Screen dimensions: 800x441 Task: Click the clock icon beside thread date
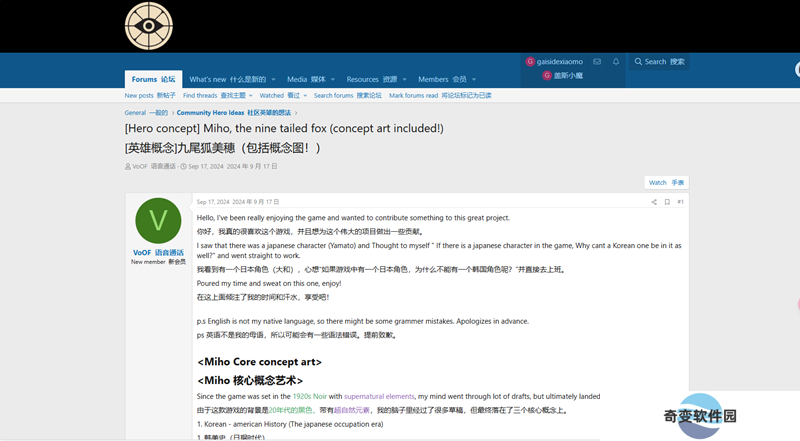pos(184,166)
